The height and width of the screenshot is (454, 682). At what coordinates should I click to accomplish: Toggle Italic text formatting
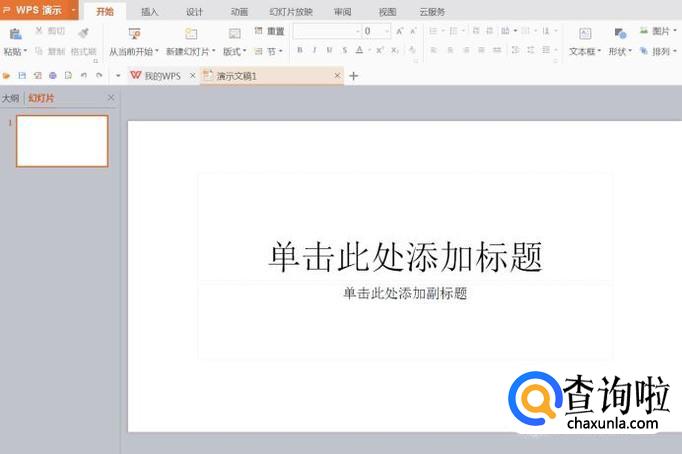tap(314, 50)
